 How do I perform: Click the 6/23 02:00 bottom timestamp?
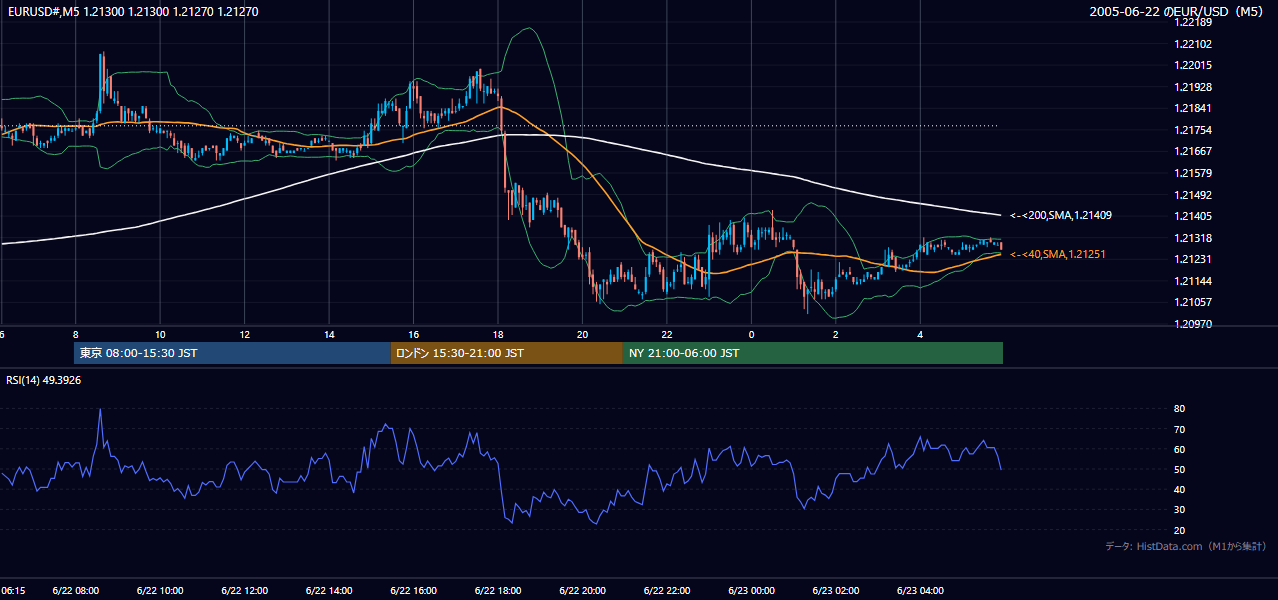836,591
